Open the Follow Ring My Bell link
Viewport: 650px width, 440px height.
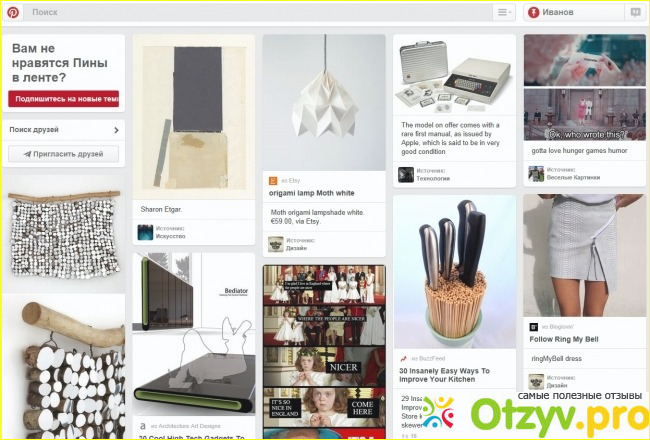tap(564, 339)
